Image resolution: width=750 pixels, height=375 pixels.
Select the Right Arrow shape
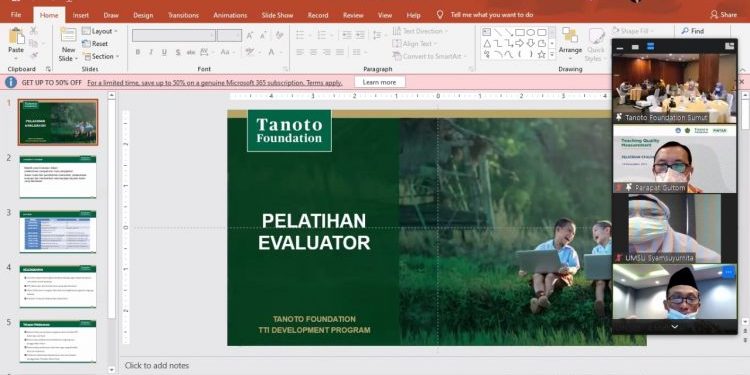(520, 44)
